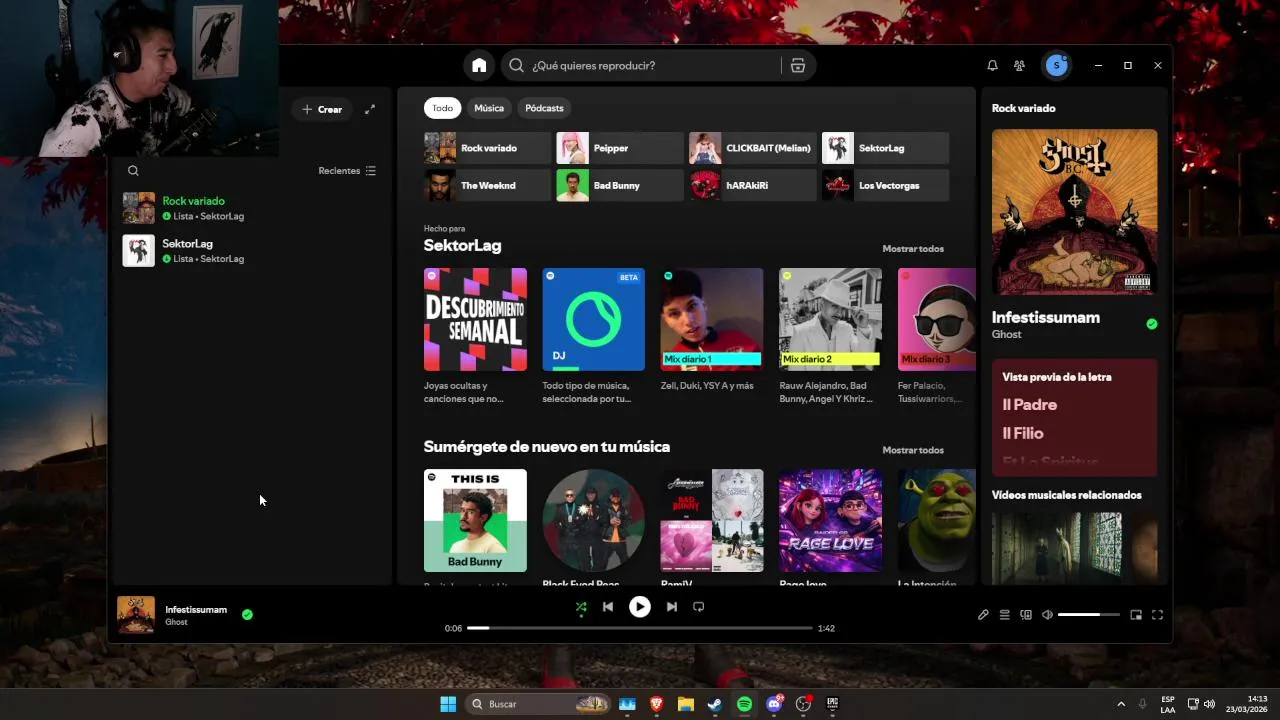1280x720 pixels.
Task: Open the Recientes sort dropdown
Action: click(347, 171)
